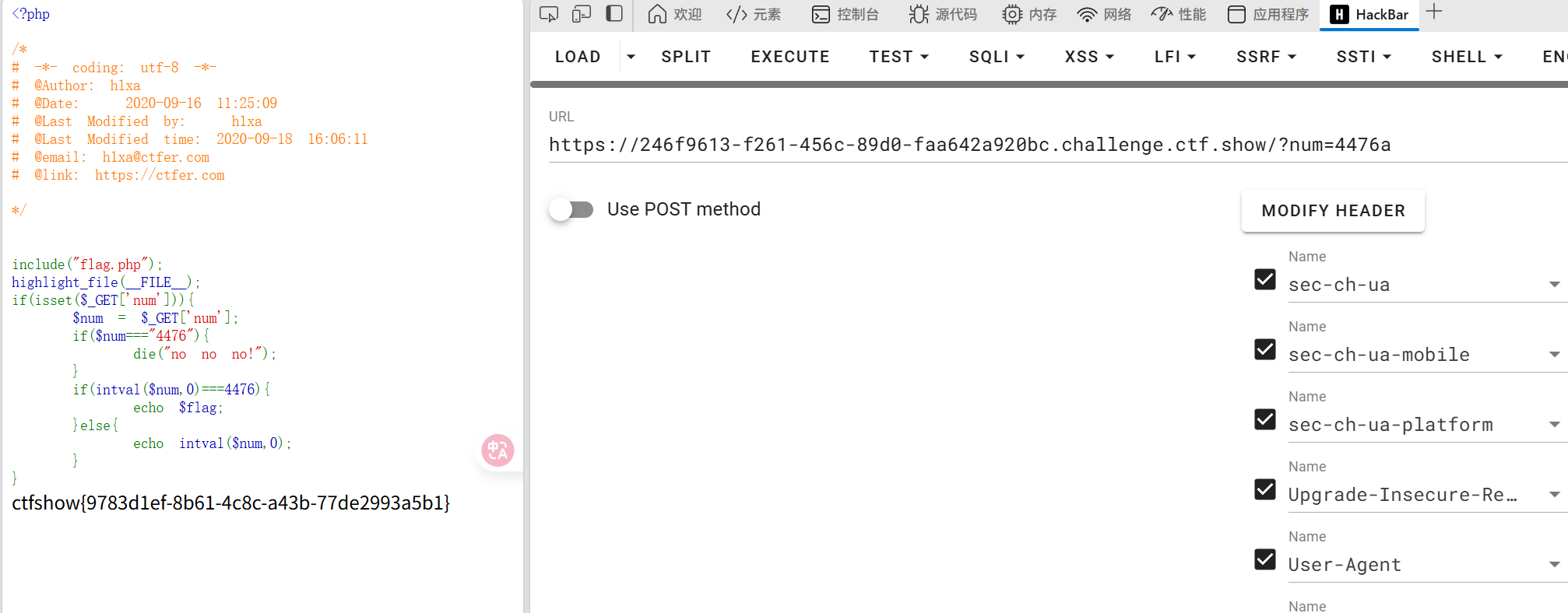Switch to the HackBar tab
The height and width of the screenshot is (613, 1568).
point(1369,15)
